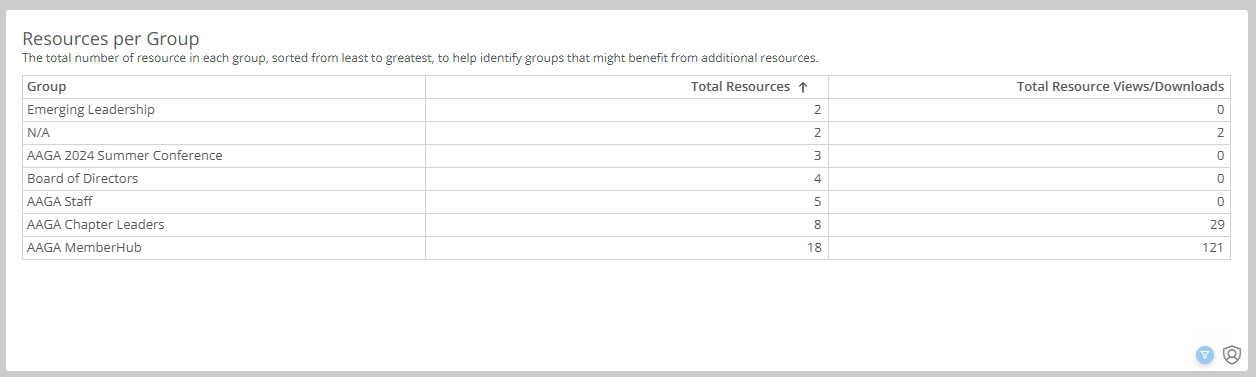This screenshot has height=377, width=1256.
Task: Select the Emerging Leadership row
Action: [x=627, y=110]
